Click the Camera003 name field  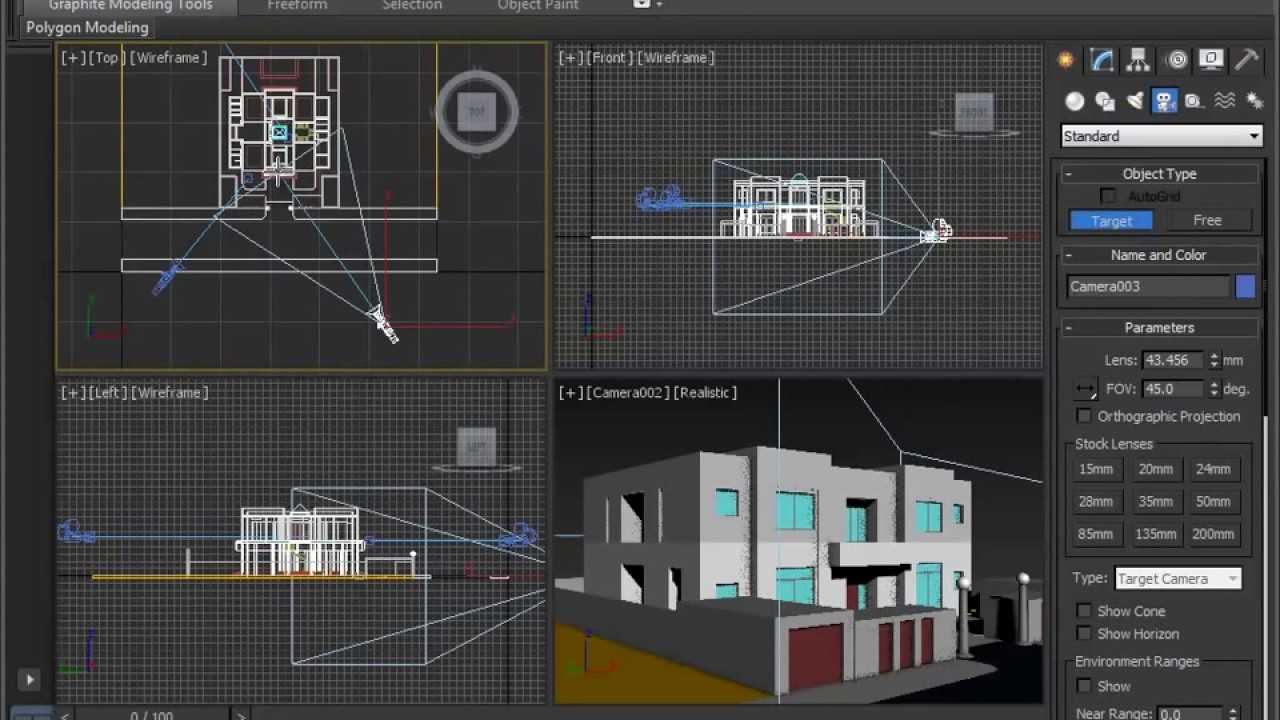(1147, 287)
